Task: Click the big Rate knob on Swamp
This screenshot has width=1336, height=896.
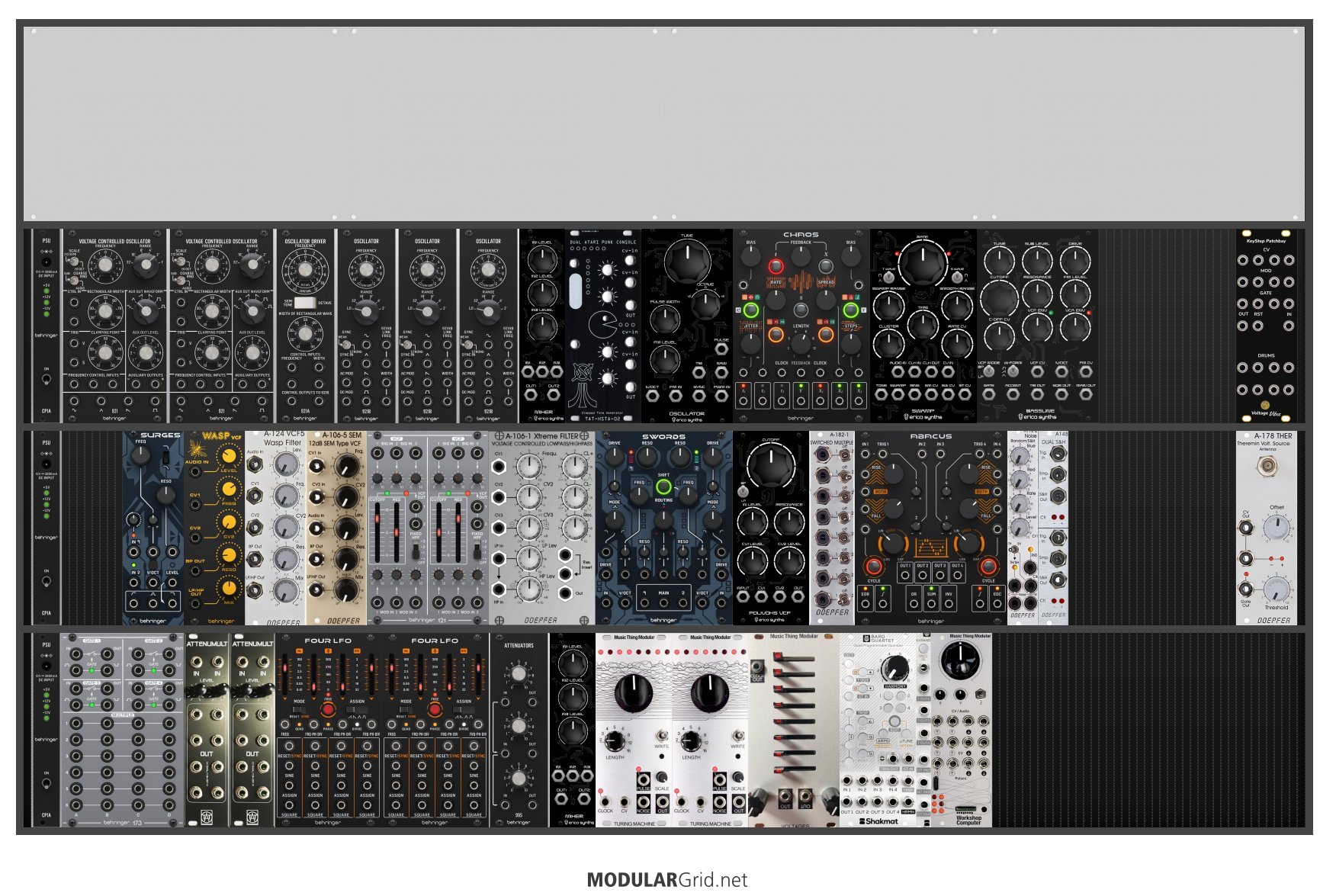Action: click(923, 264)
